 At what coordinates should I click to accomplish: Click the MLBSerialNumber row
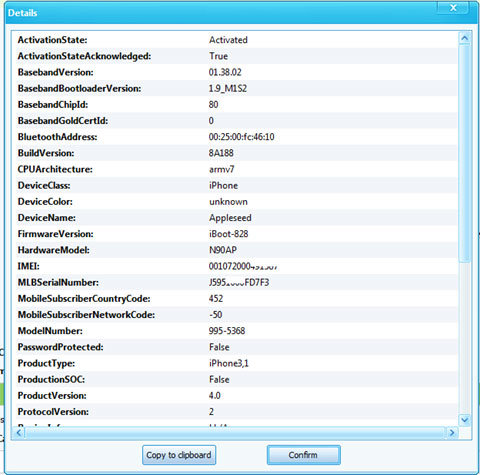click(x=237, y=282)
